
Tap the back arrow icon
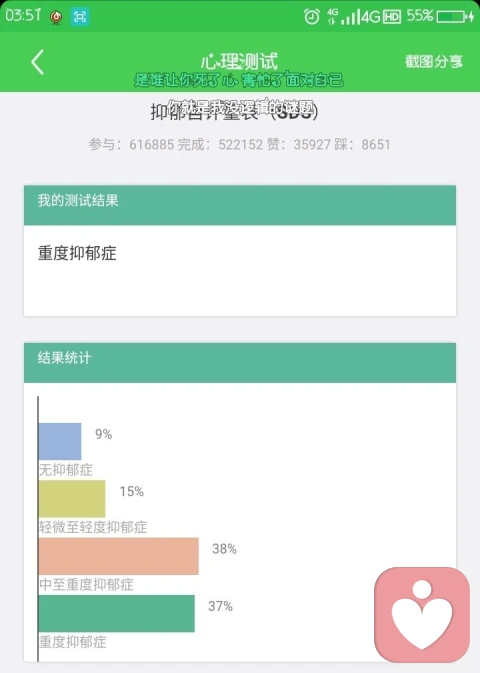click(38, 62)
